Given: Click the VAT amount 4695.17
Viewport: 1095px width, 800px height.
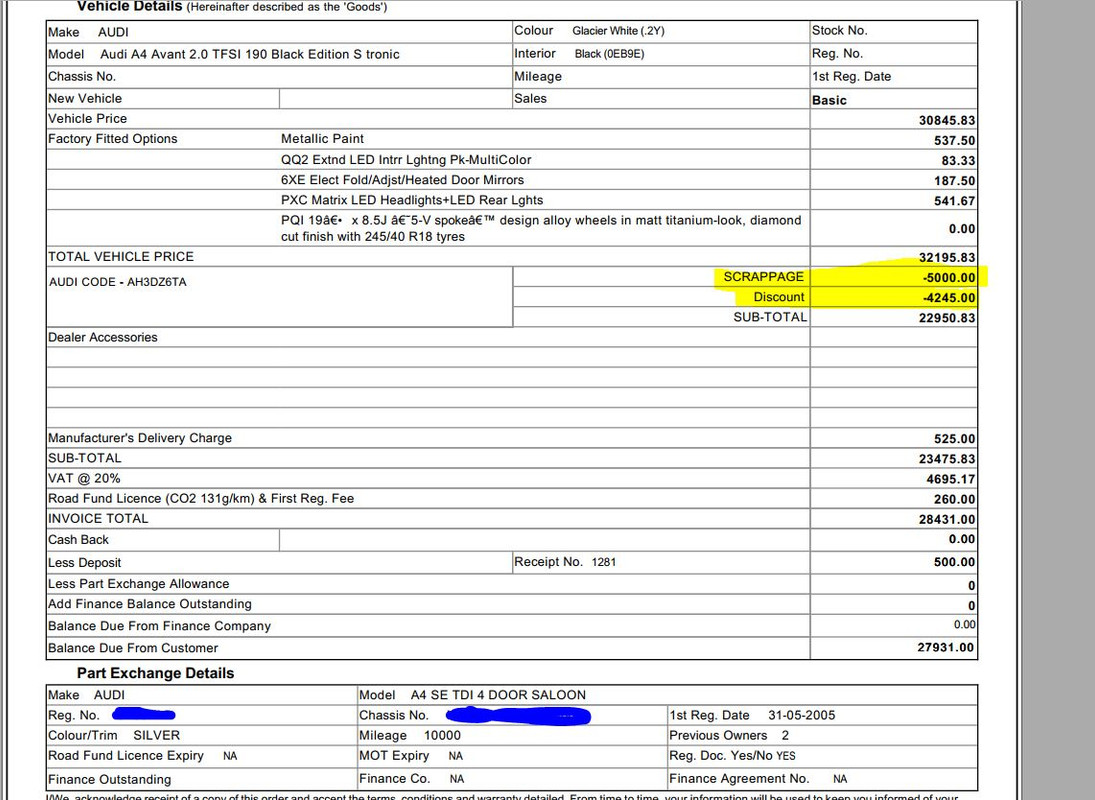Looking at the screenshot, I should coord(950,480).
